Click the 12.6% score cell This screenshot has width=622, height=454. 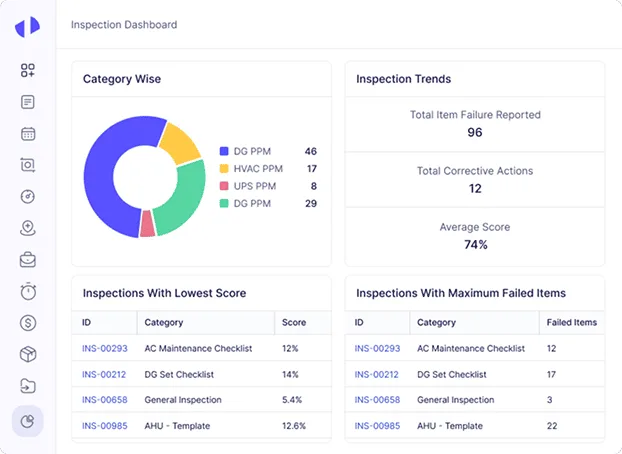pyautogui.click(x=294, y=426)
